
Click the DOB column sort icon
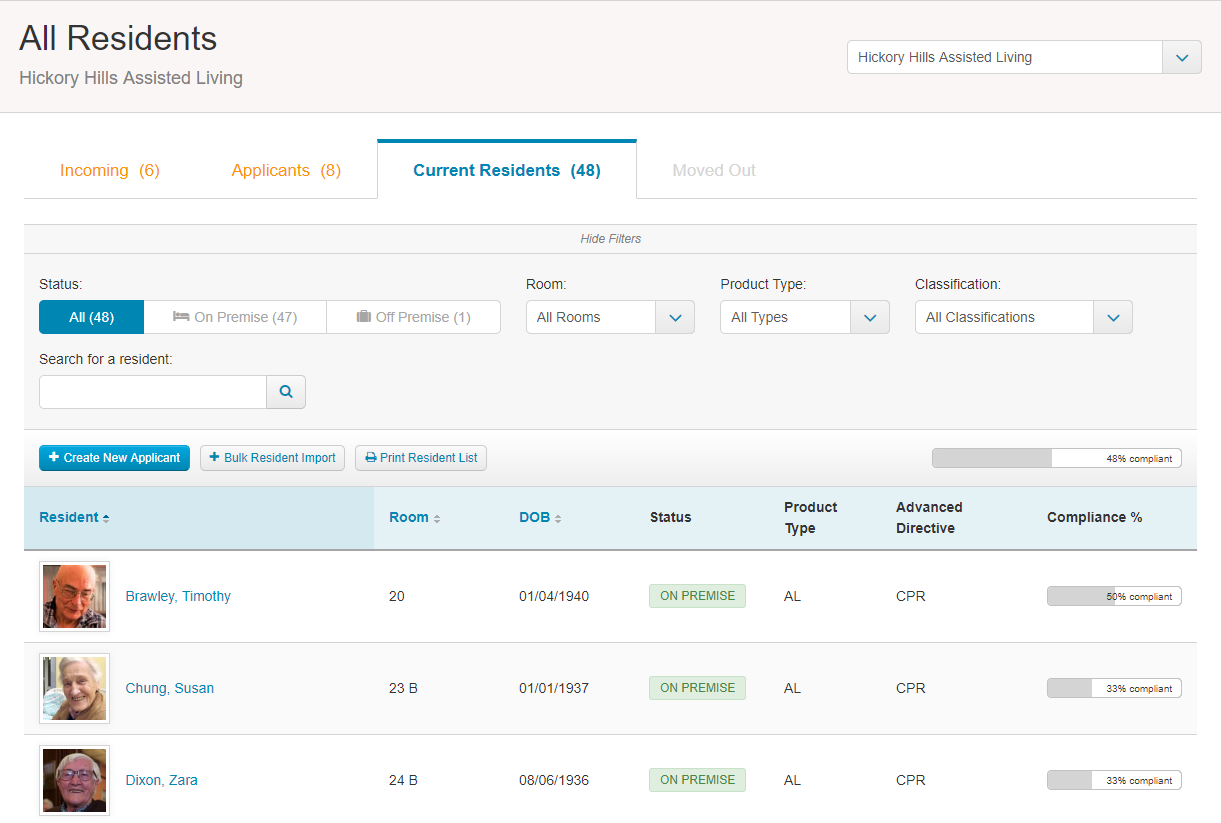pos(558,518)
